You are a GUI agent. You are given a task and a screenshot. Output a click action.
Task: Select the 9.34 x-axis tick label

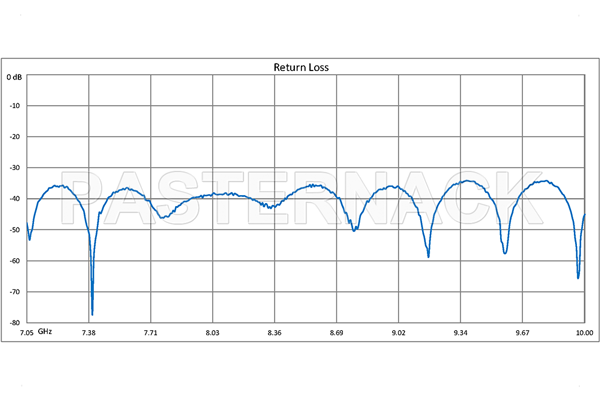click(460, 331)
